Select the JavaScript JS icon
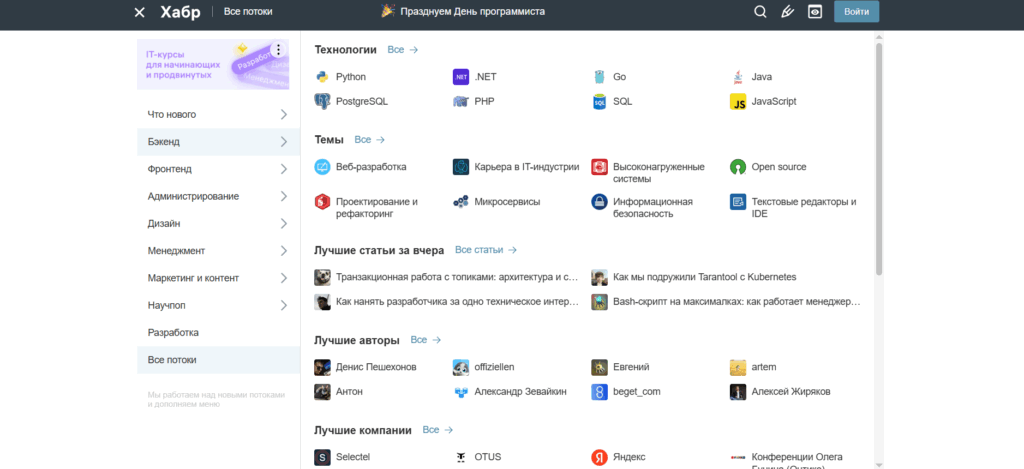The height and width of the screenshot is (469, 1024). 738,101
